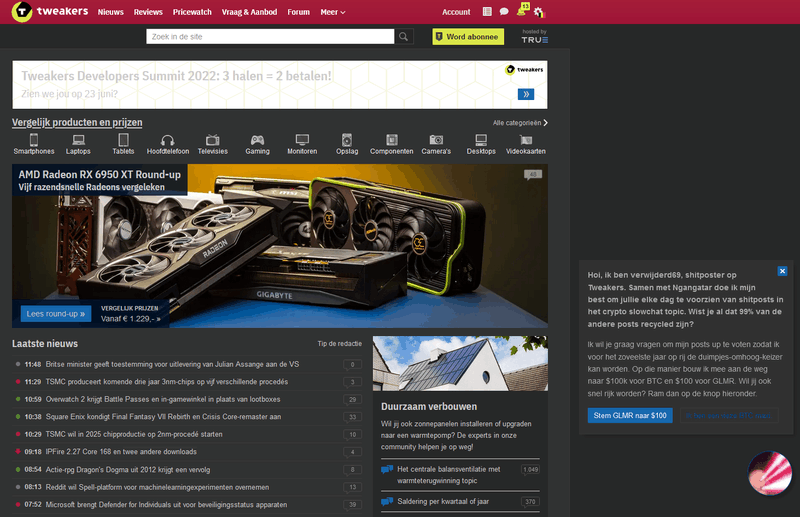Open the Account menu item

coord(456,12)
